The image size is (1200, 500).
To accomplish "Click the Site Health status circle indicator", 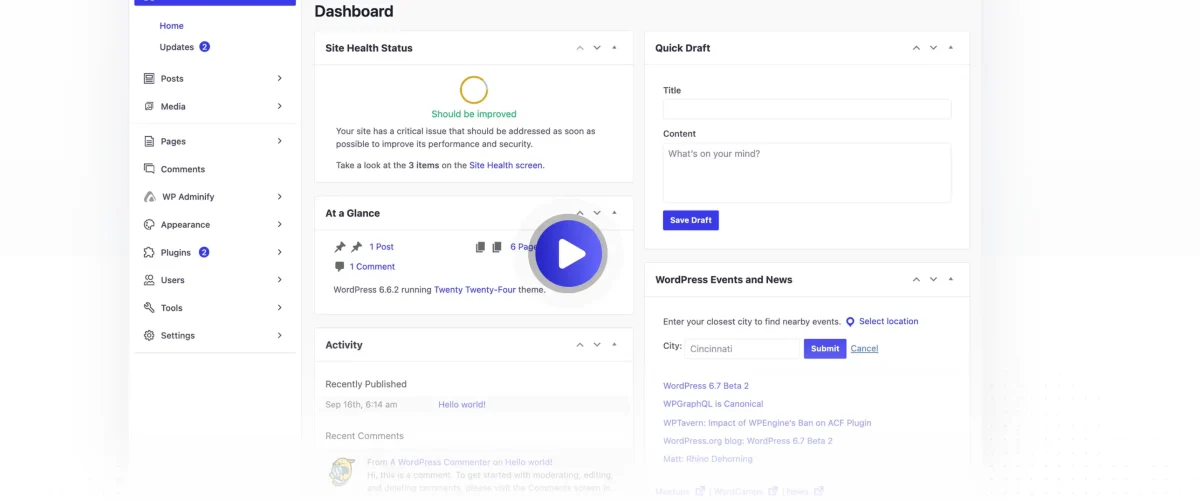I will click(474, 90).
